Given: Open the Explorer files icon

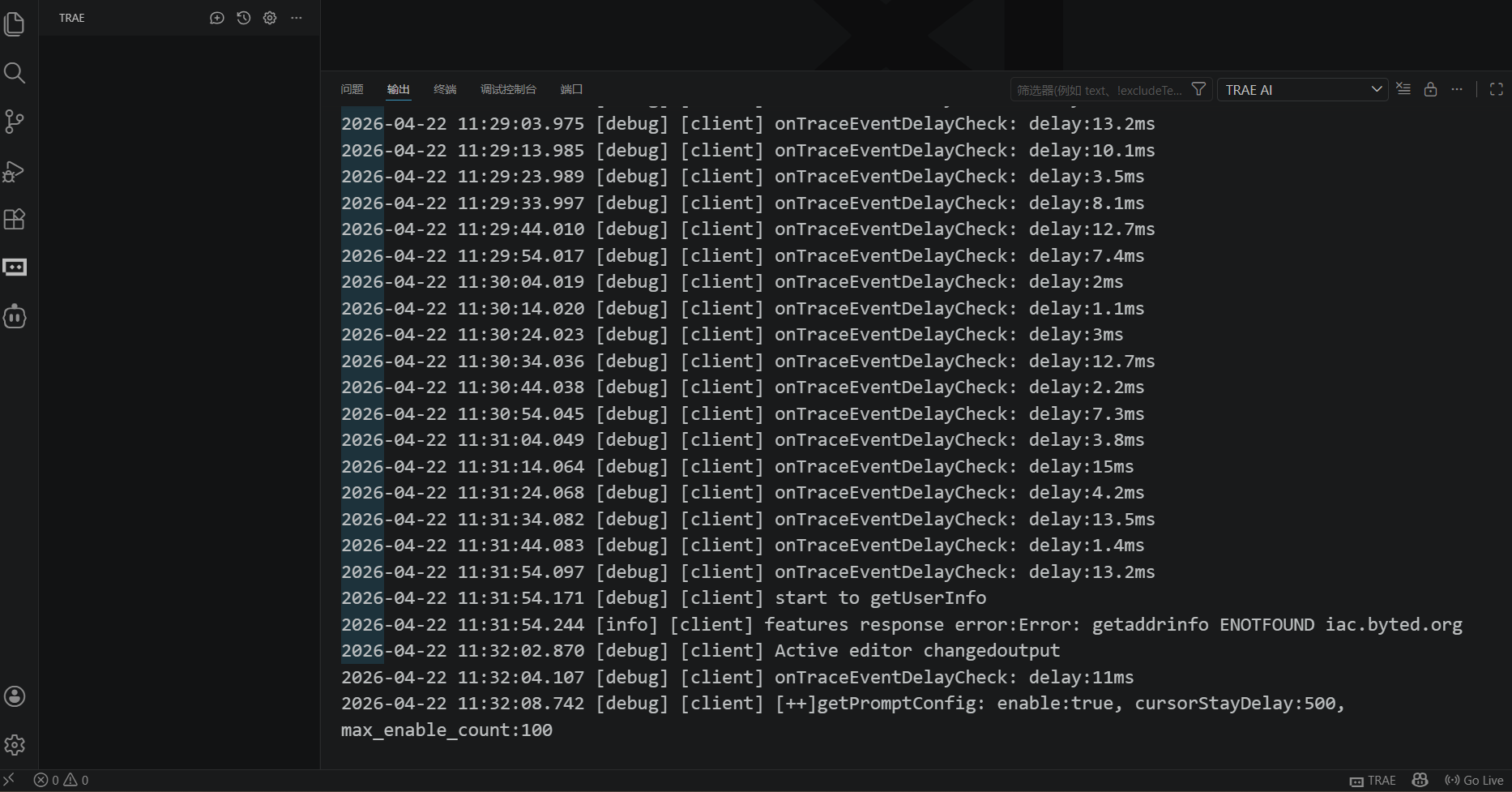Looking at the screenshot, I should click(15, 24).
